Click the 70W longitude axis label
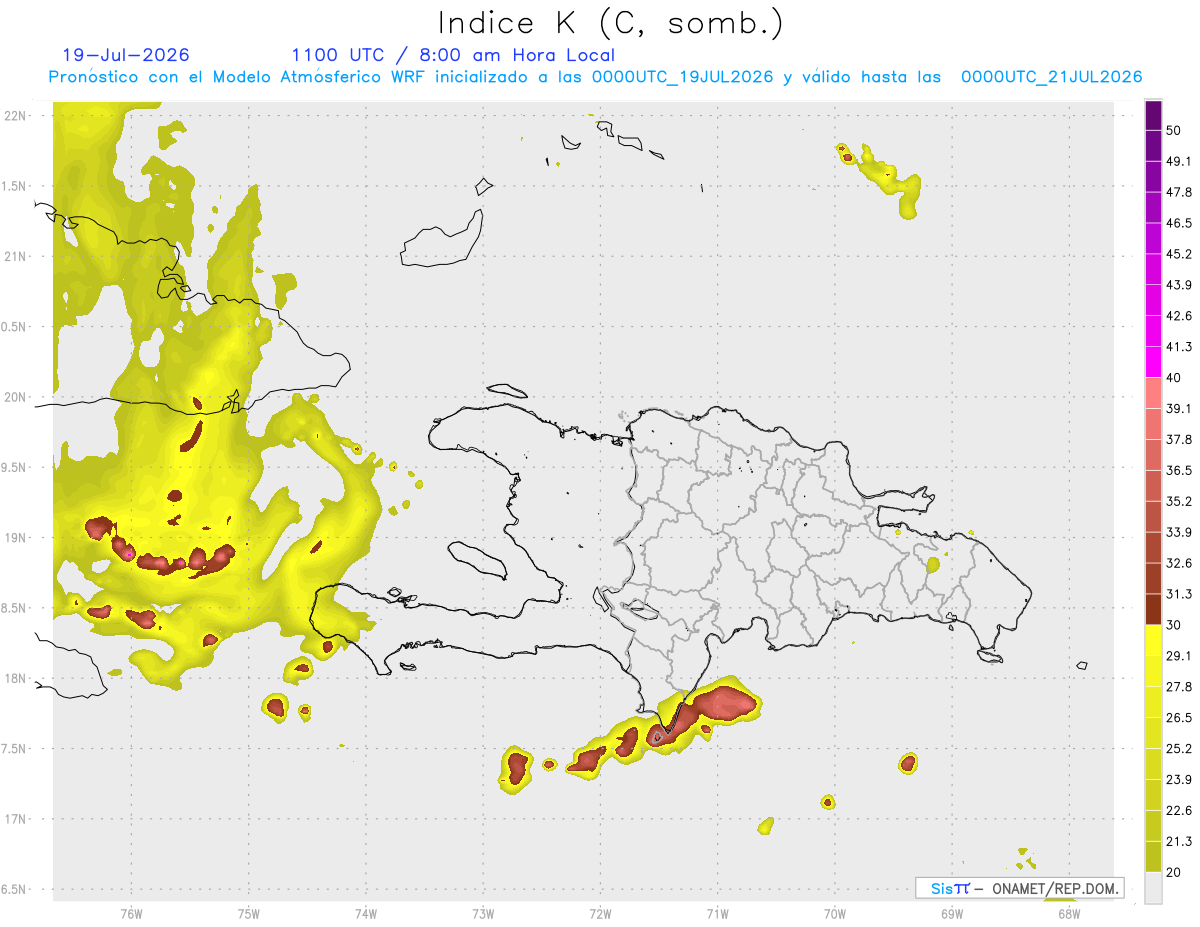Screen dimensions: 1200x927 coord(835,914)
